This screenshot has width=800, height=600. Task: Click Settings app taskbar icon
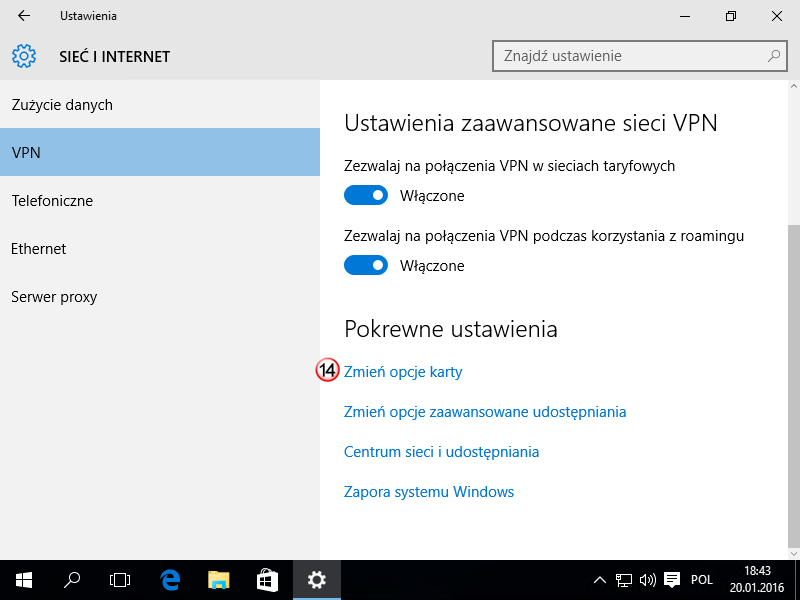[x=317, y=580]
